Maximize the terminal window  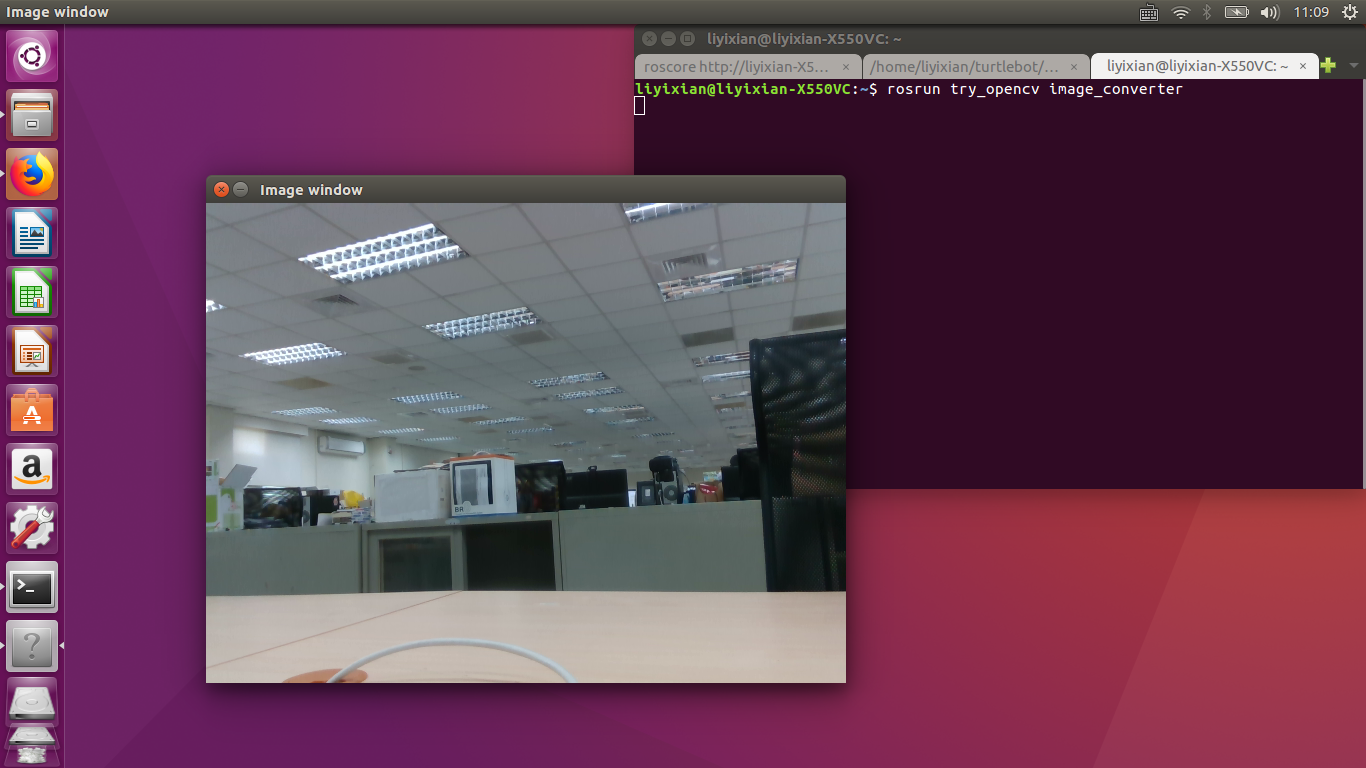(687, 39)
